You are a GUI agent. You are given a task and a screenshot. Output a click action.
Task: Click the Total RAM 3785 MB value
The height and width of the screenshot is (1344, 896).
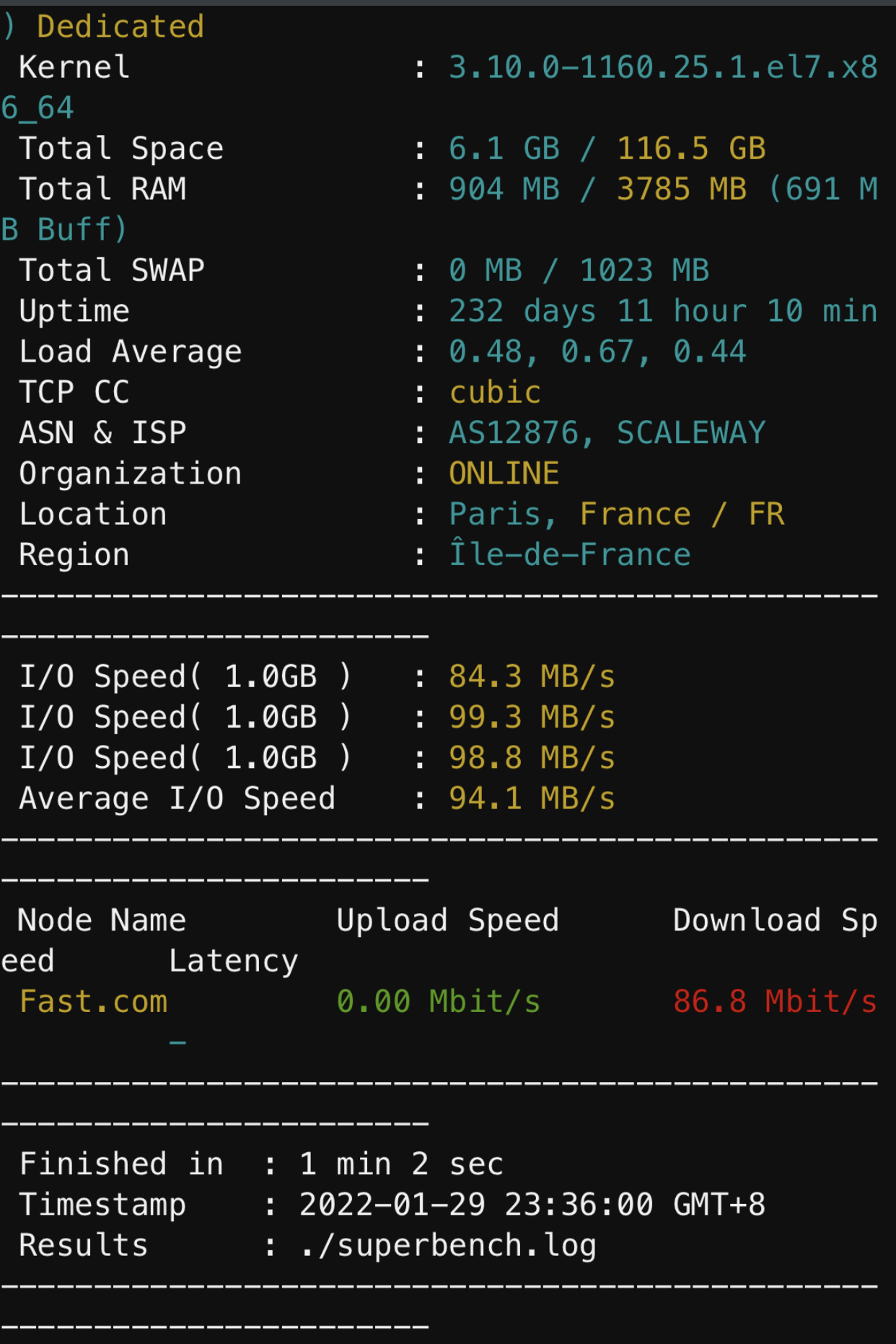[682, 189]
